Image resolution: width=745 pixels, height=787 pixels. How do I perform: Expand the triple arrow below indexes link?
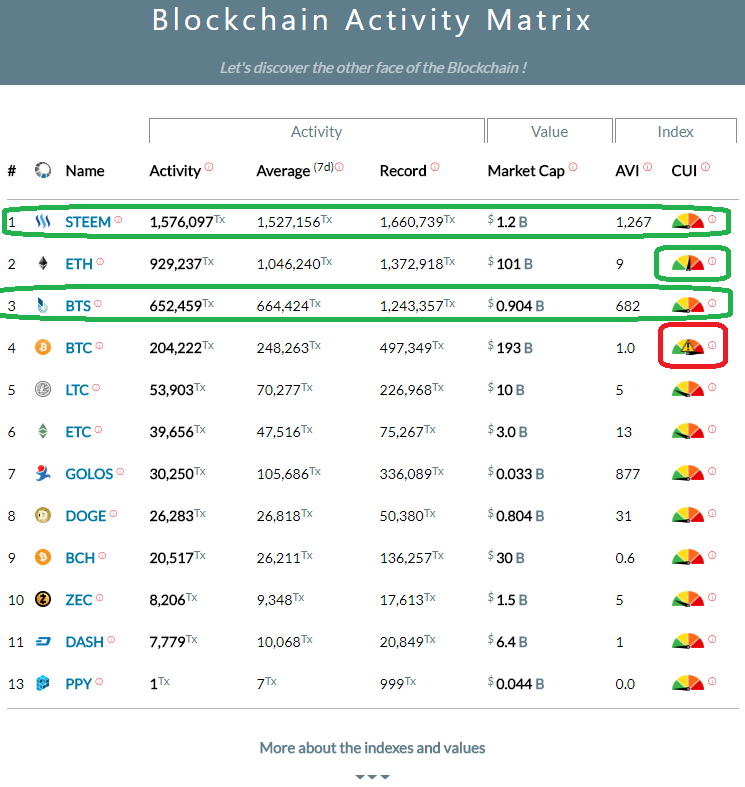372,776
